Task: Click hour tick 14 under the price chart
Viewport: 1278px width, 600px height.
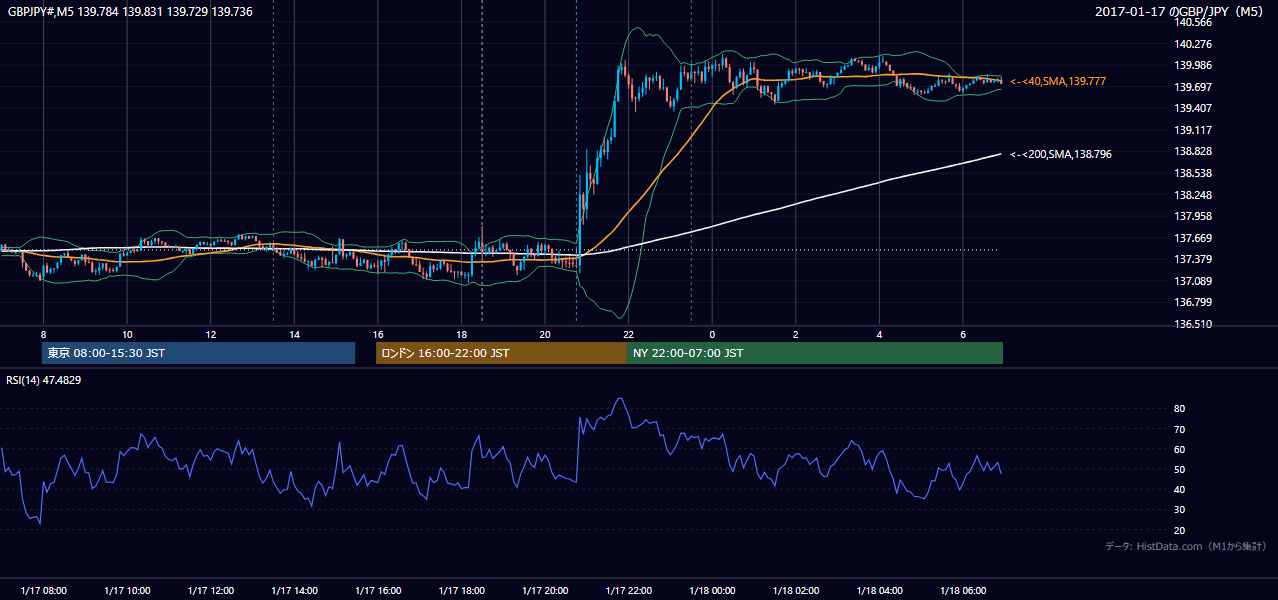Action: pyautogui.click(x=294, y=333)
